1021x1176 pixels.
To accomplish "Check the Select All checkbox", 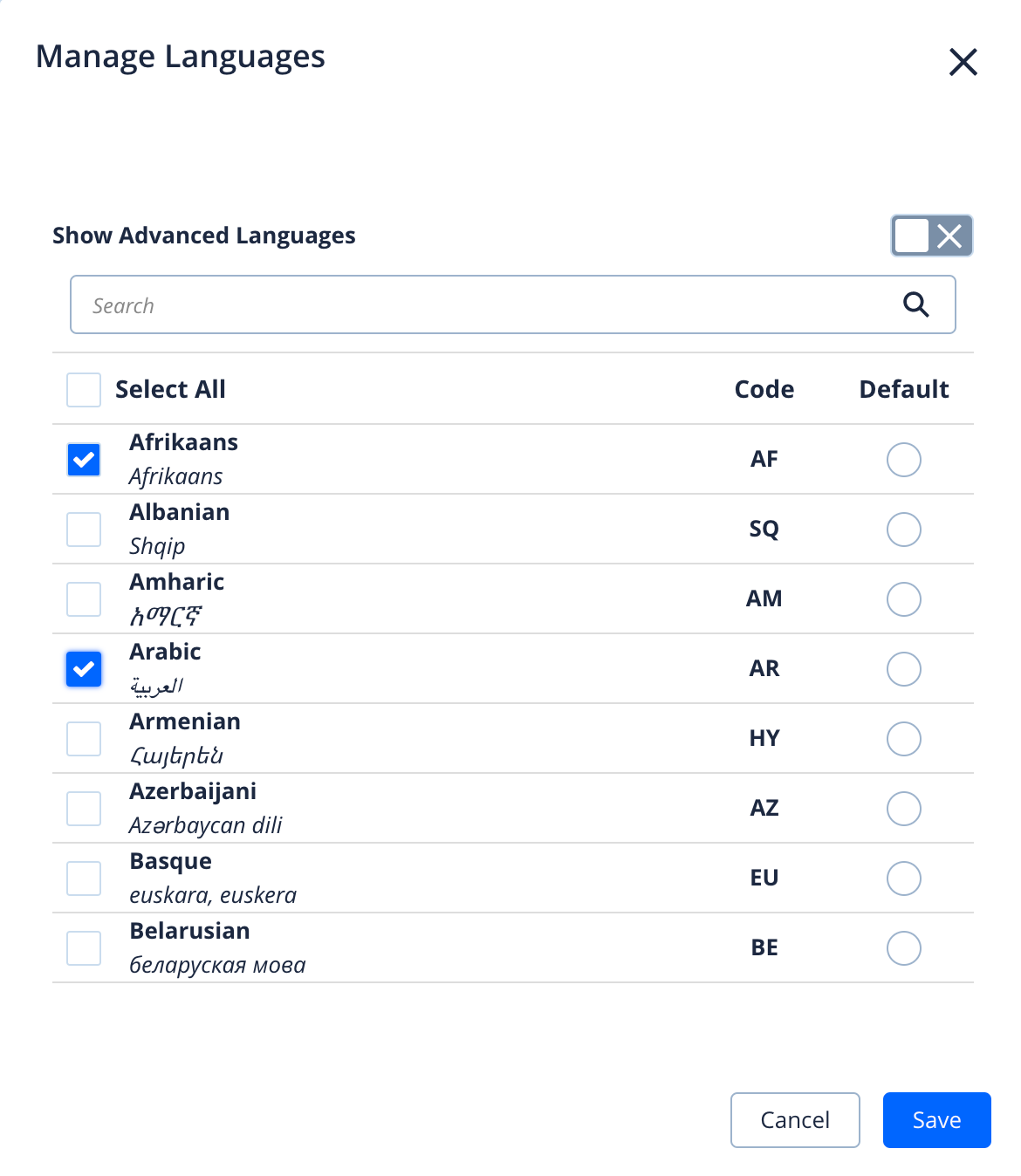I will click(84, 390).
